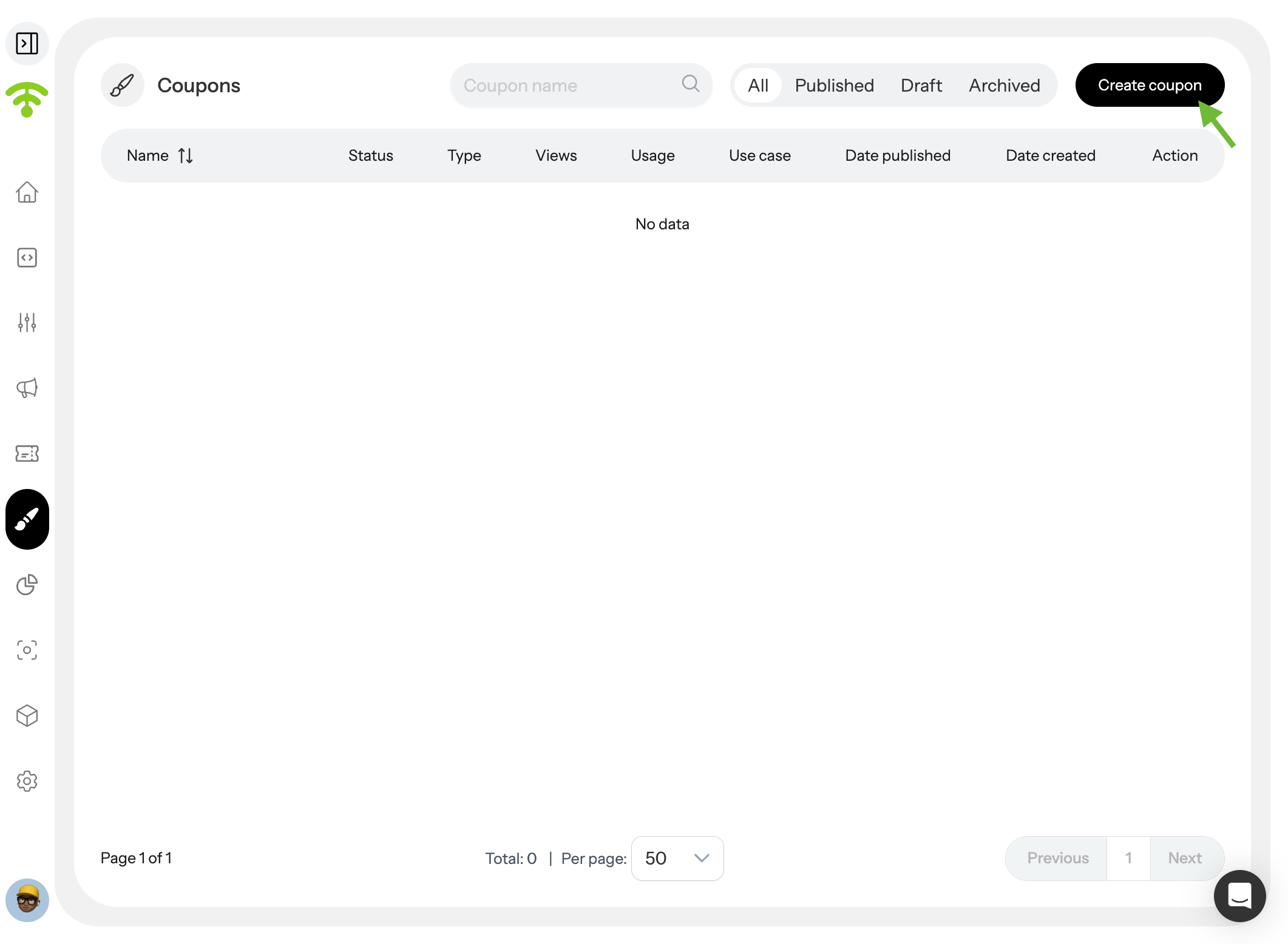Click the Coupons page title
Image resolution: width=1288 pixels, height=944 pixels.
click(198, 86)
